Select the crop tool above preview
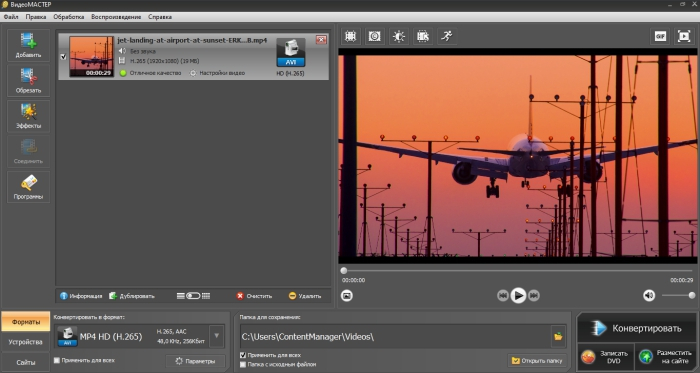Image resolution: width=700 pixels, height=373 pixels. tap(350, 37)
